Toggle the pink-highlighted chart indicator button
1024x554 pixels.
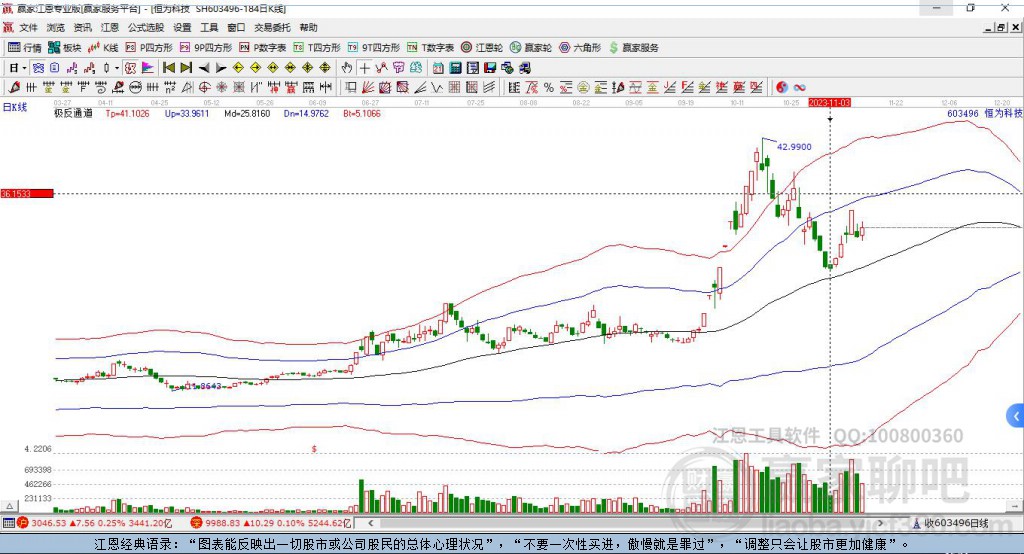(x=130, y=68)
